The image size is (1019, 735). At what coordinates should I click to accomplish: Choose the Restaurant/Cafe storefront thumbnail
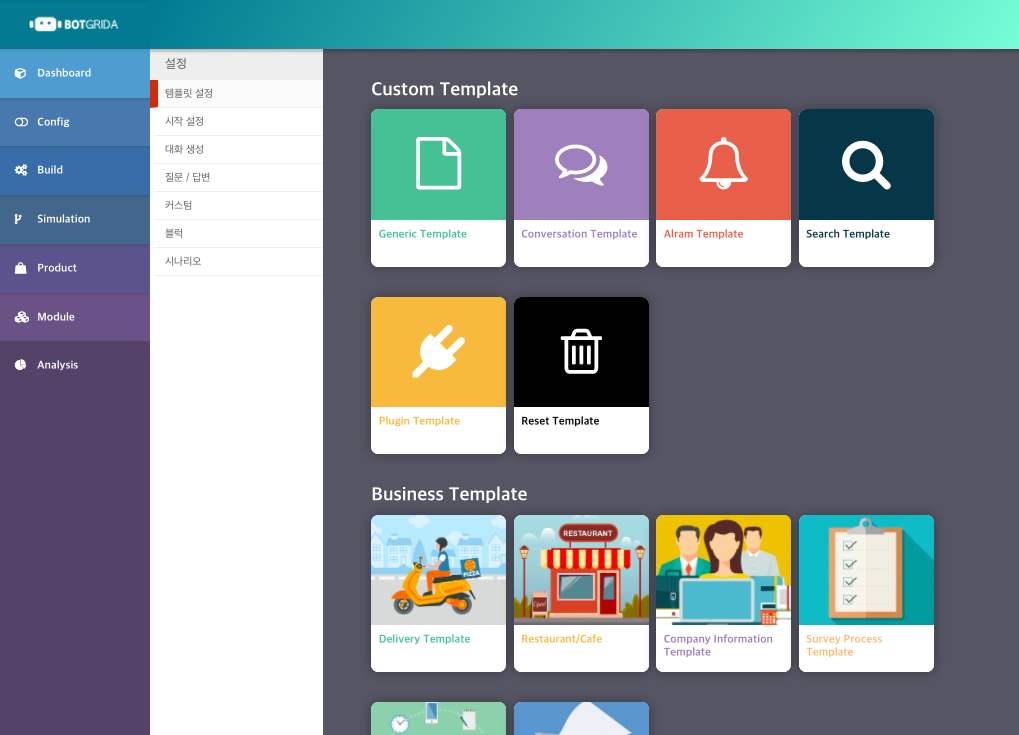click(581, 570)
